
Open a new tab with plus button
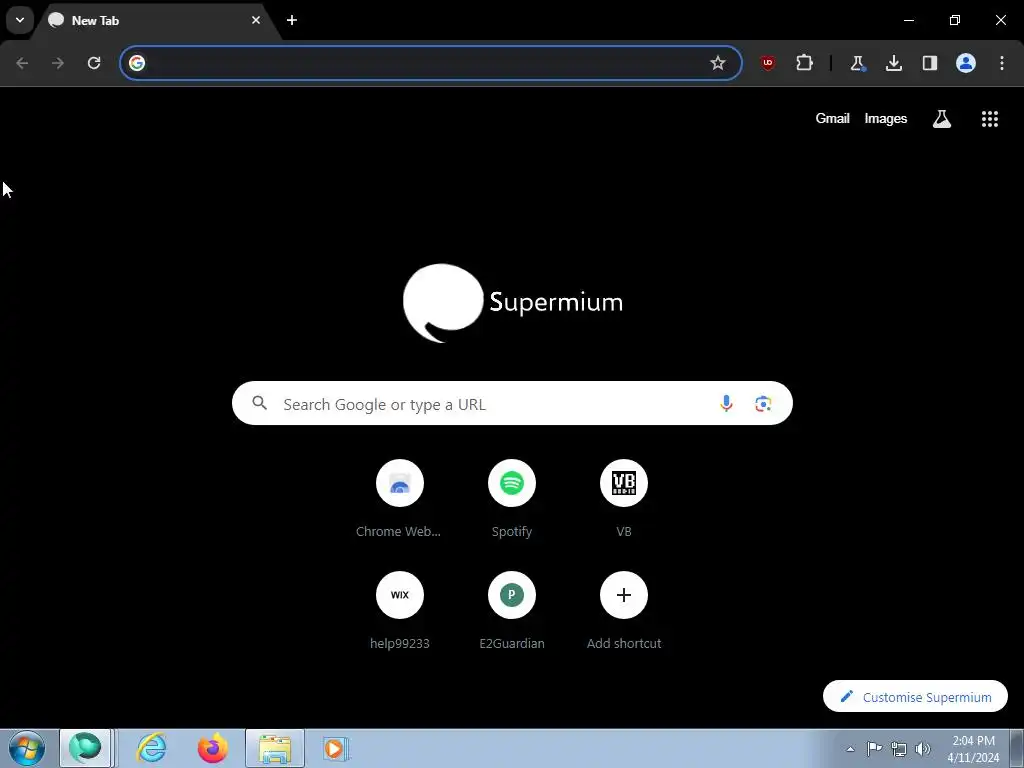pos(292,20)
